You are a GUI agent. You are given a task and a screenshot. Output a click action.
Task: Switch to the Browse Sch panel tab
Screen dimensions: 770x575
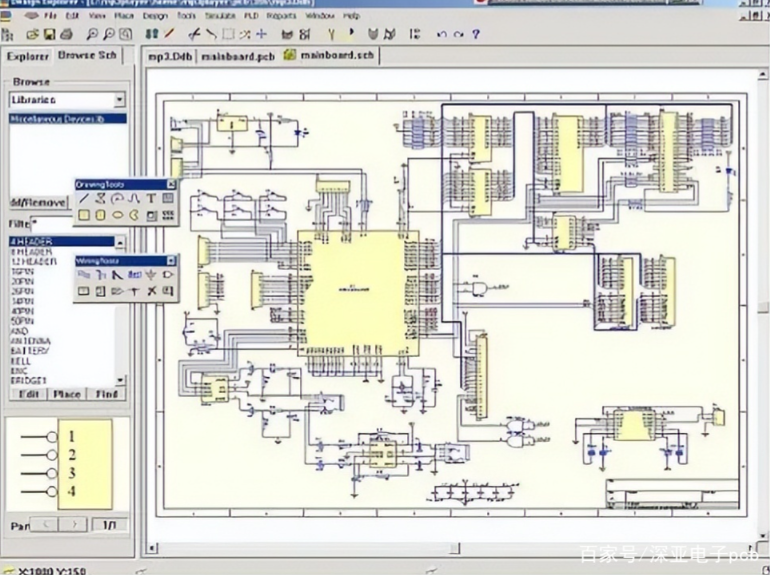click(x=87, y=55)
